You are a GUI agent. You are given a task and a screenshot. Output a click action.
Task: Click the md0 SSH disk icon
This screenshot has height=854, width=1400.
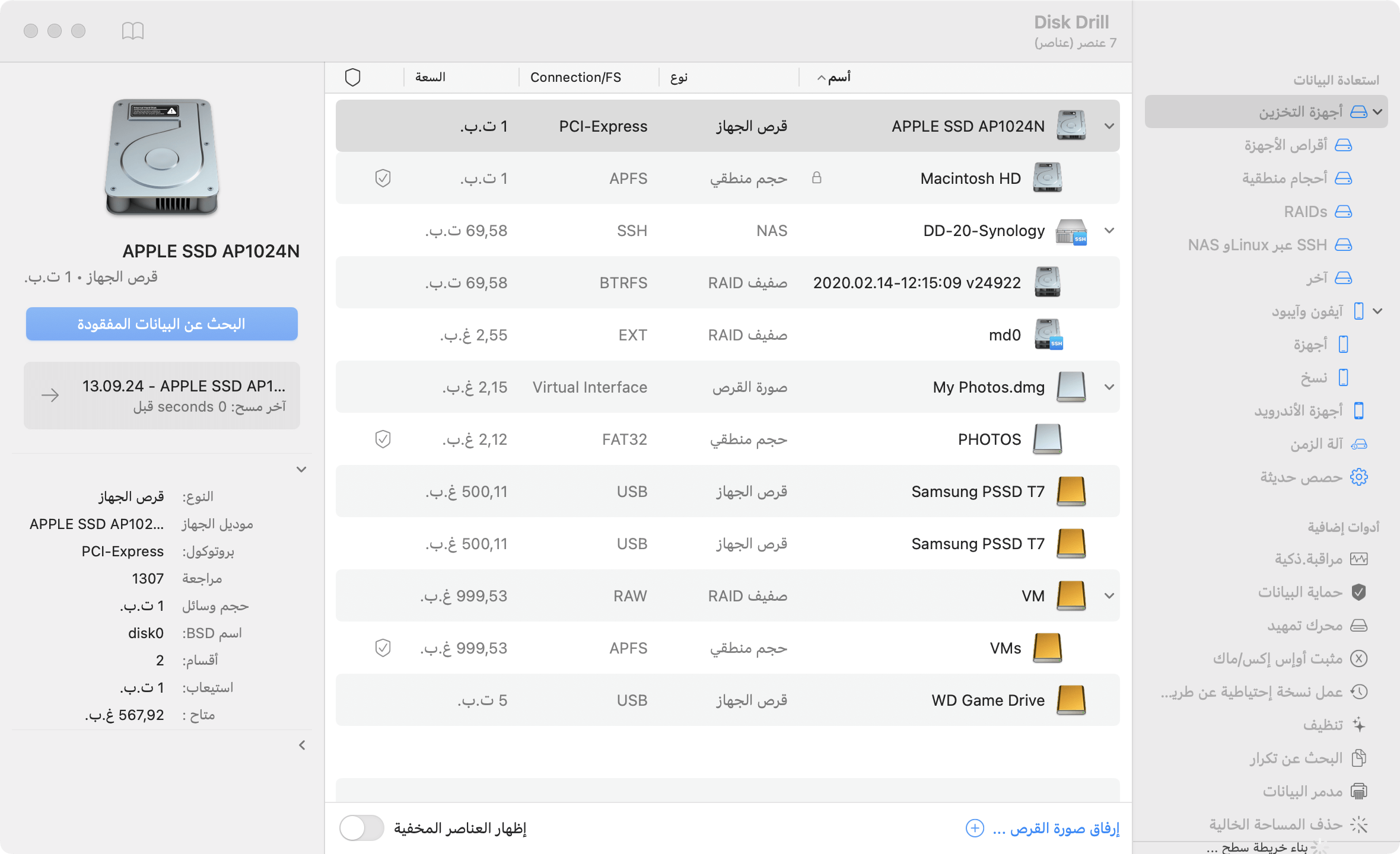pyautogui.click(x=1048, y=334)
